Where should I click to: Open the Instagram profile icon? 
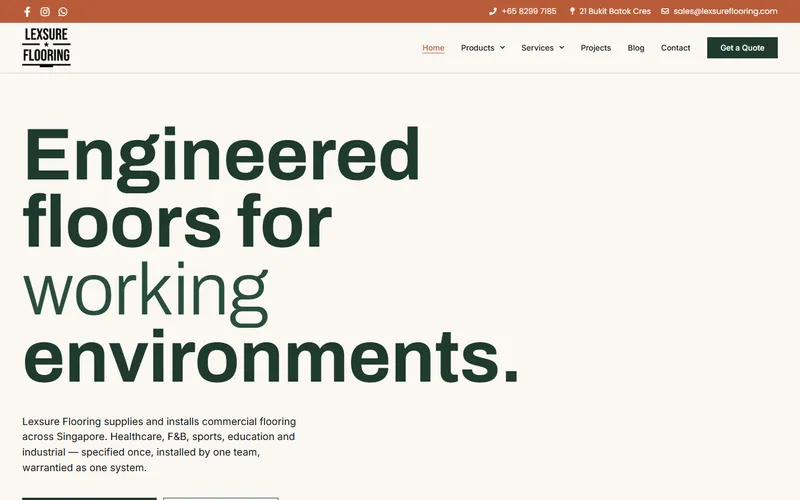(45, 11)
